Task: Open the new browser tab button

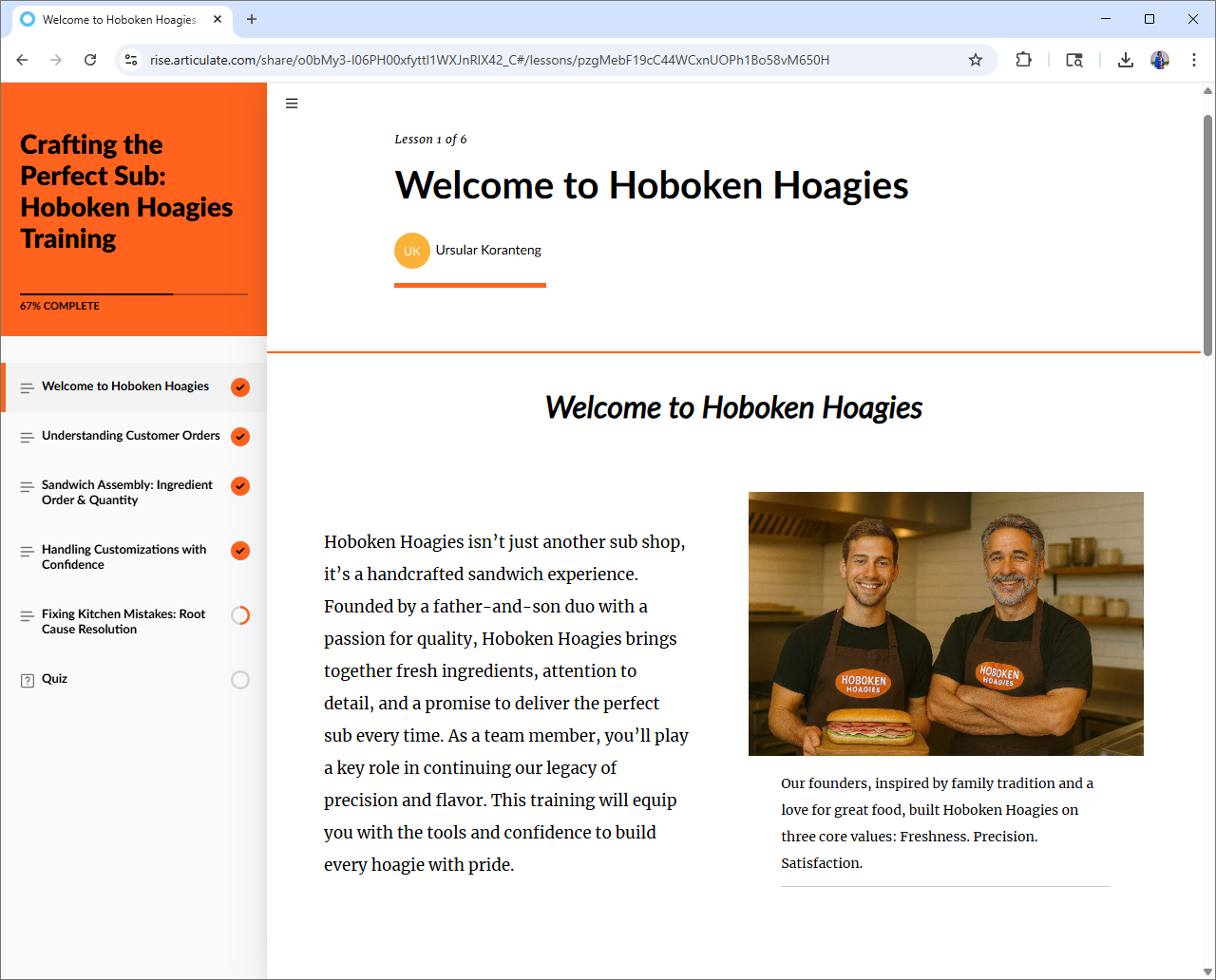Action: tap(252, 19)
